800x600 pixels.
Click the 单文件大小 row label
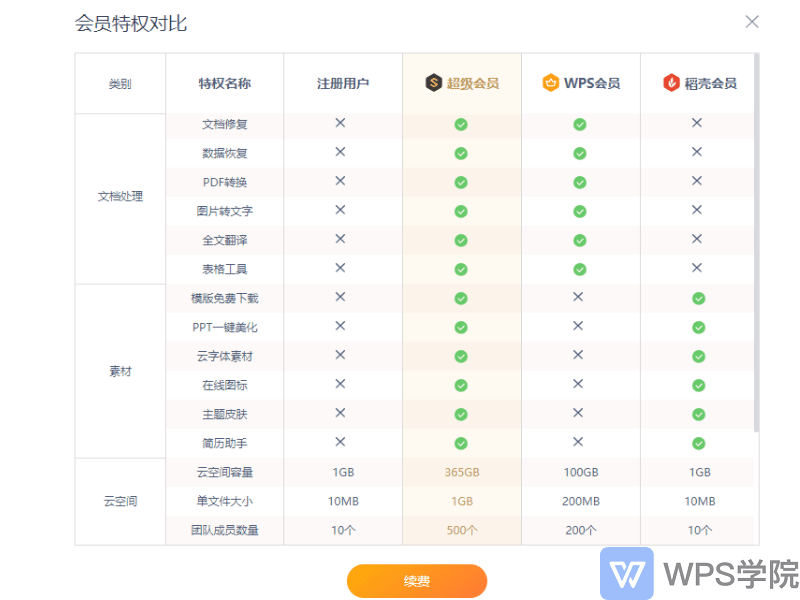pyautogui.click(x=224, y=502)
